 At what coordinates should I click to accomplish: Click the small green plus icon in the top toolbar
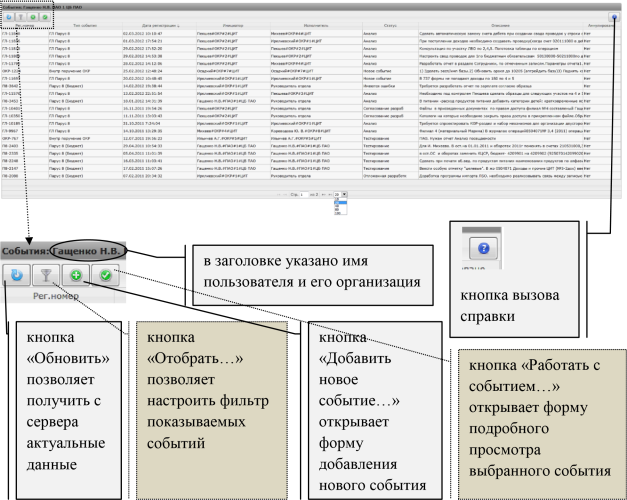(x=33, y=17)
